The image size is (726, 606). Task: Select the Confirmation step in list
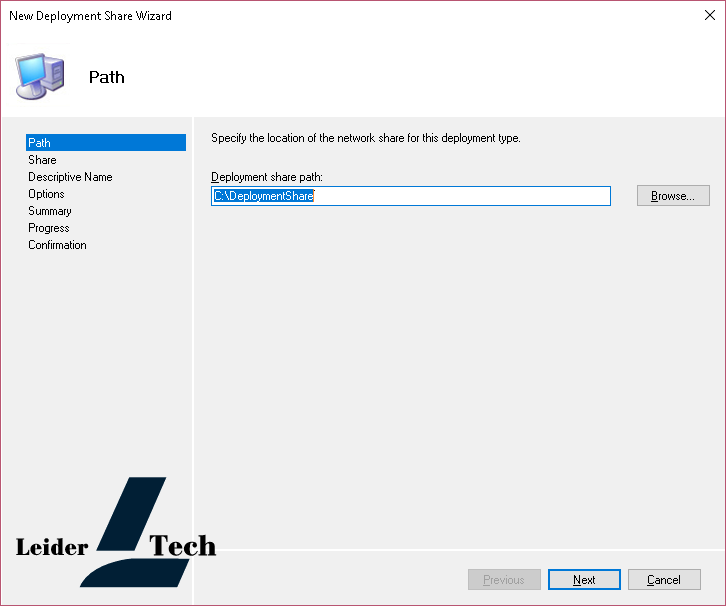tap(57, 245)
